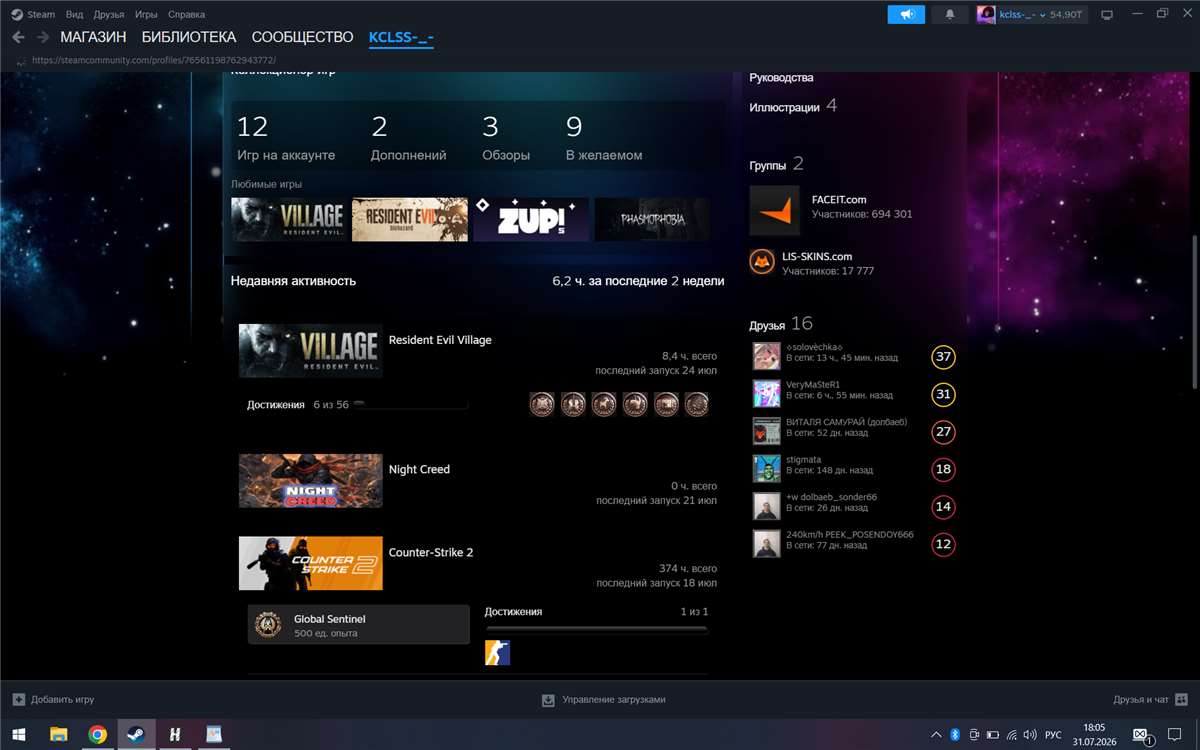The image size is (1200, 750).
Task: Go to БИБЛИОТЕКА tab
Action: 189,37
